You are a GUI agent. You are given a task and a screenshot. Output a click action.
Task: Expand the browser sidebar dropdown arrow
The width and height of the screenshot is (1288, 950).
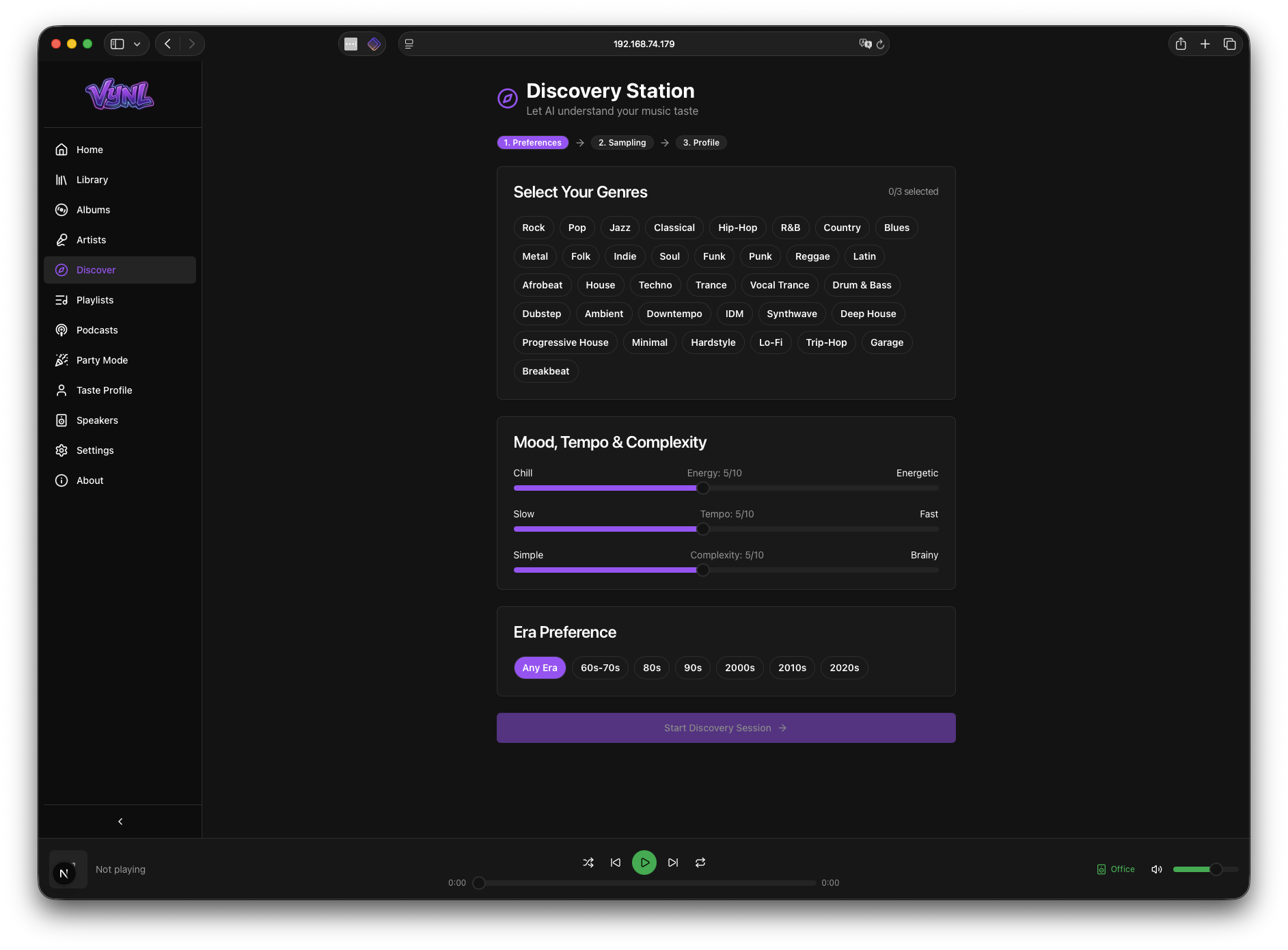137,44
